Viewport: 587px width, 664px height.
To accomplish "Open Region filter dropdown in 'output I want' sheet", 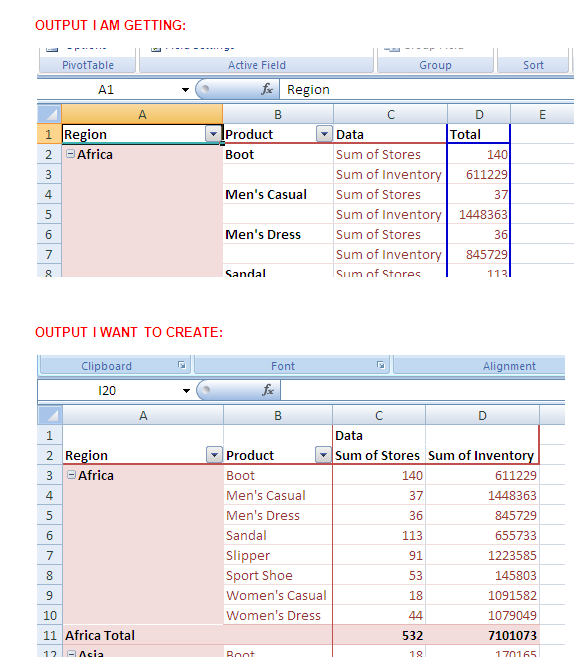I will pos(214,456).
